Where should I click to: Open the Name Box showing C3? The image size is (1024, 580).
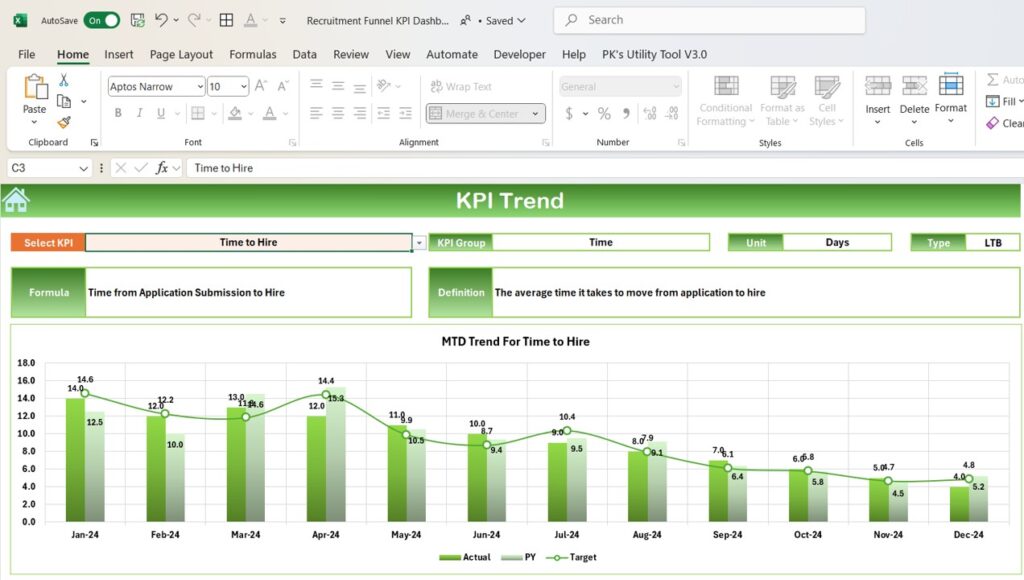coord(49,168)
